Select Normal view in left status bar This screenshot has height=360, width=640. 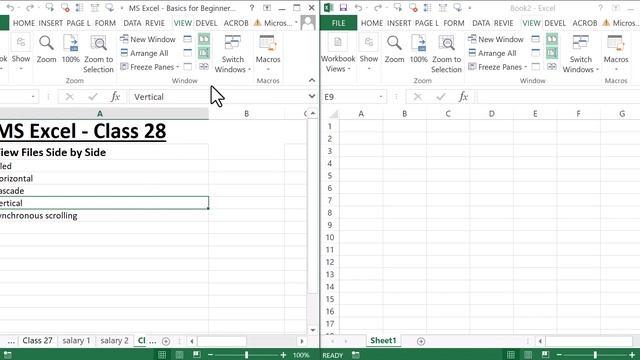pyautogui.click(x=162, y=355)
